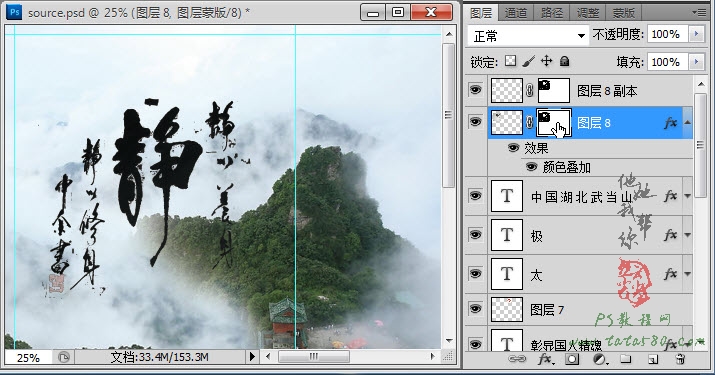
Task: Switch to the 蒙版 tab
Action: [x=624, y=13]
